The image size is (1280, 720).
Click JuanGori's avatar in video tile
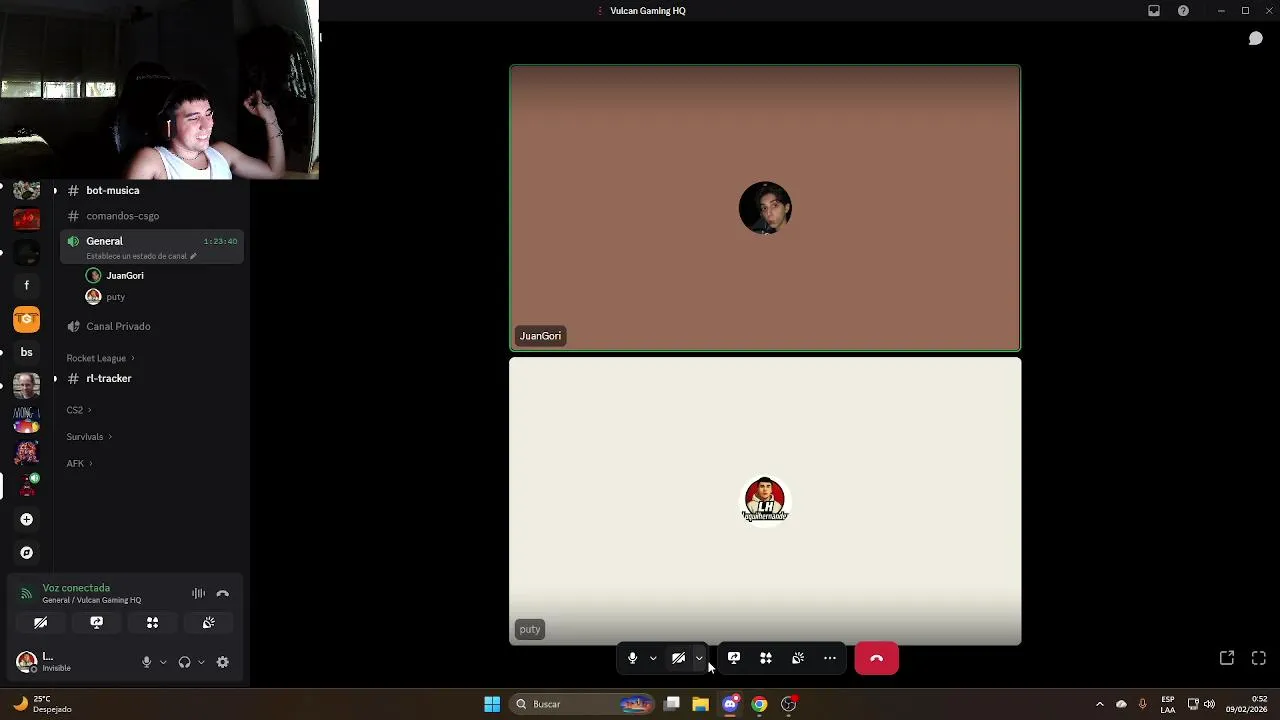(765, 208)
